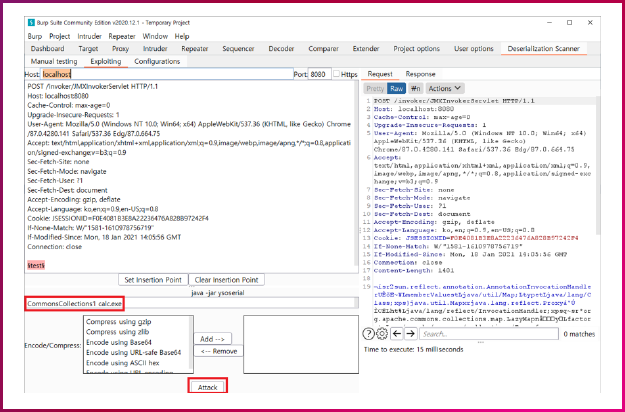The image size is (625, 412).
Task: Click the highlighted test insertion point marker
Action: 36,265
